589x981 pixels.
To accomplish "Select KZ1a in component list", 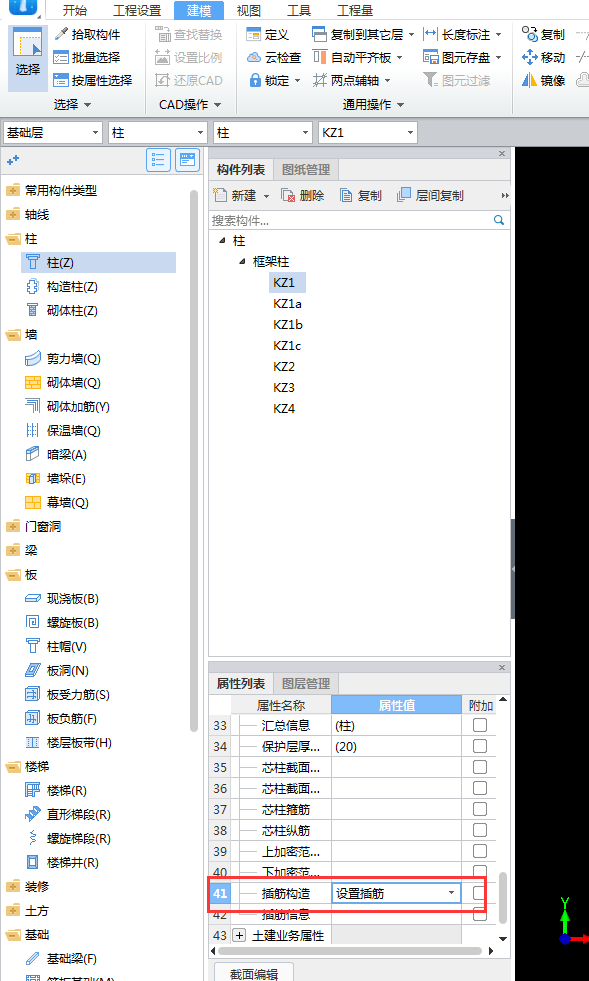I will click(x=287, y=303).
